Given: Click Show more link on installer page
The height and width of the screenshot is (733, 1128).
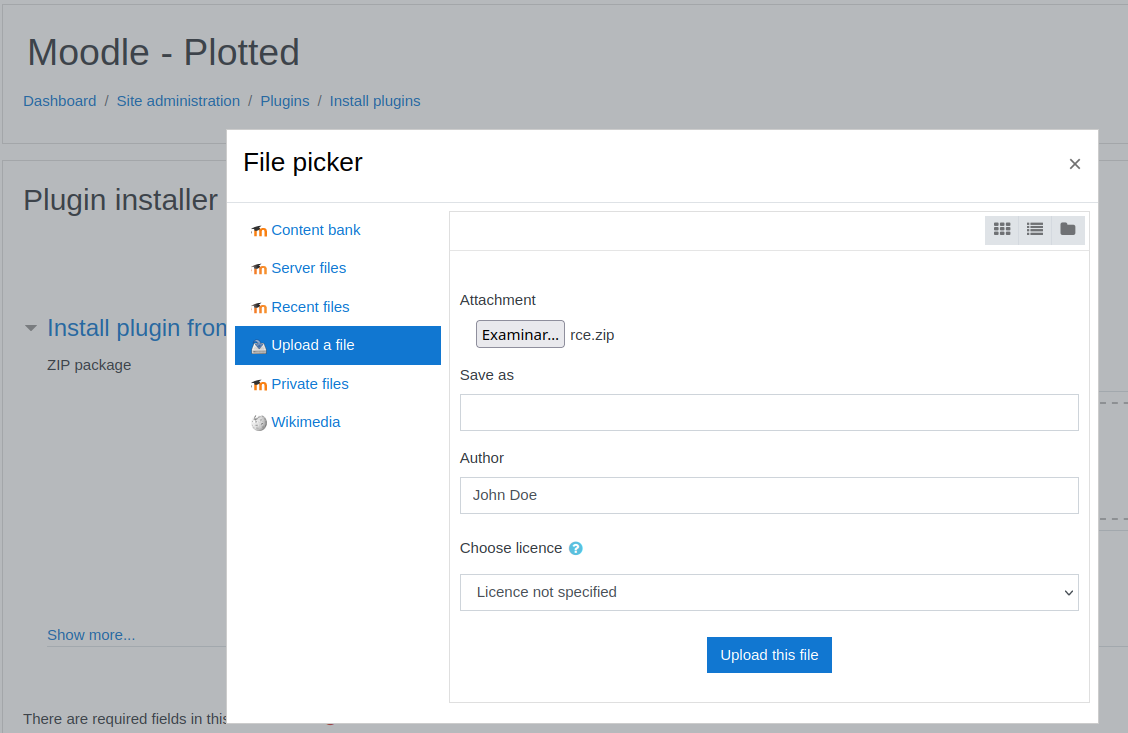Looking at the screenshot, I should (x=91, y=635).
